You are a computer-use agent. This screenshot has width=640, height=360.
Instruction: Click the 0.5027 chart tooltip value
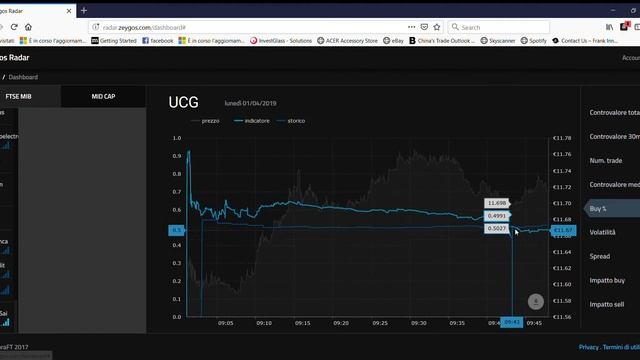pyautogui.click(x=497, y=228)
